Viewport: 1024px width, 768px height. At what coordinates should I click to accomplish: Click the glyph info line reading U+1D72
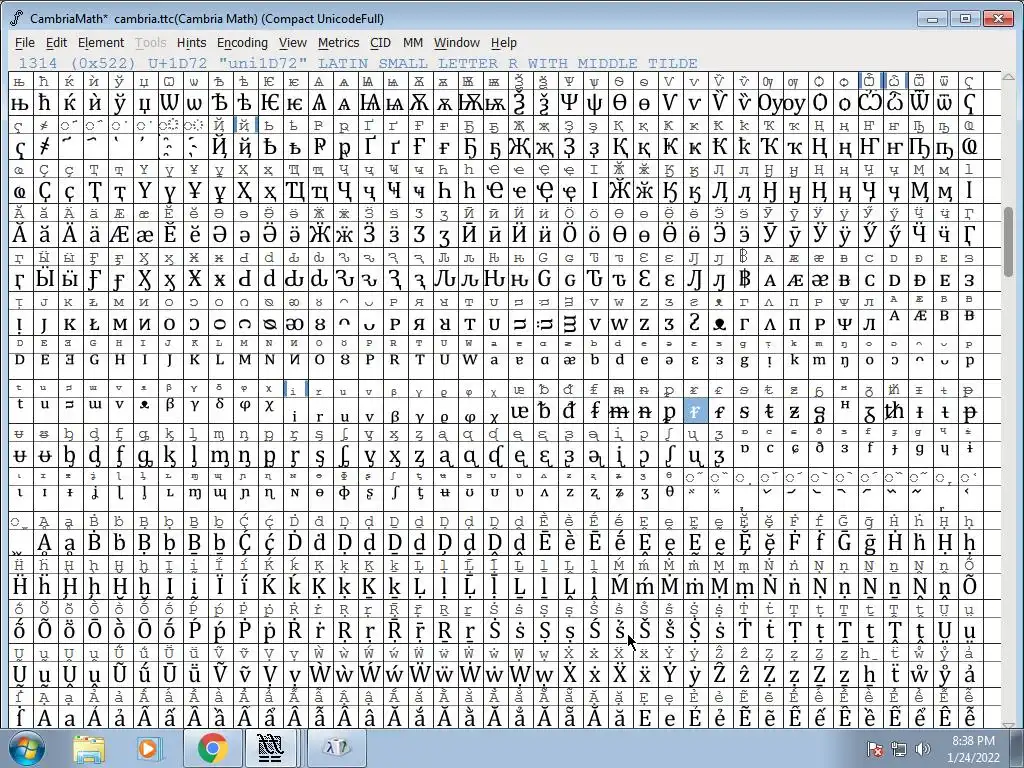358,63
